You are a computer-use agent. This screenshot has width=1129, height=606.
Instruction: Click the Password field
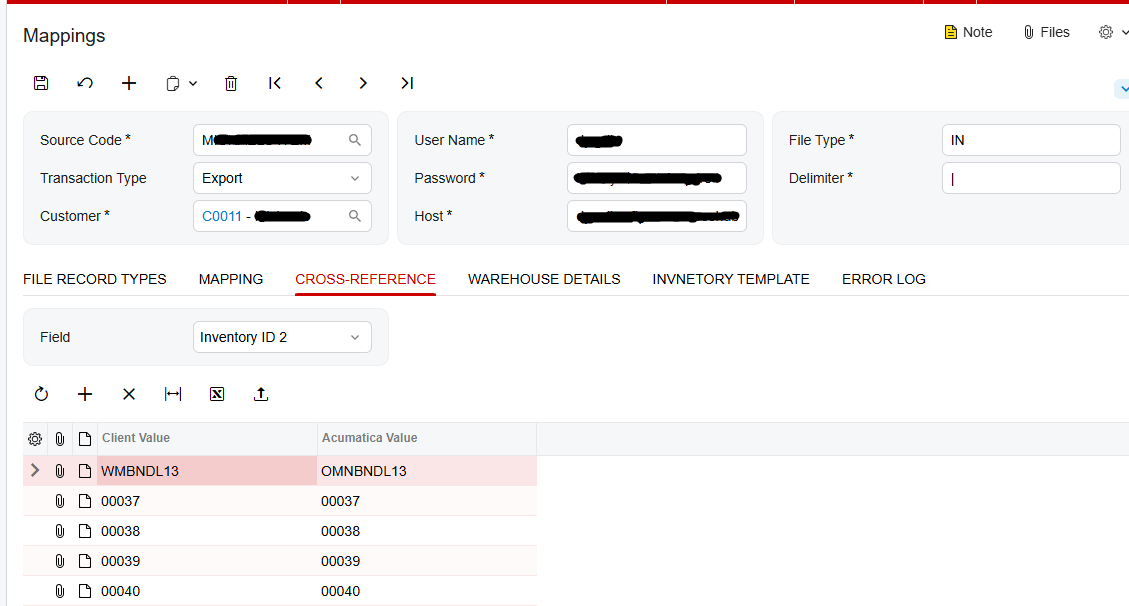[x=657, y=178]
